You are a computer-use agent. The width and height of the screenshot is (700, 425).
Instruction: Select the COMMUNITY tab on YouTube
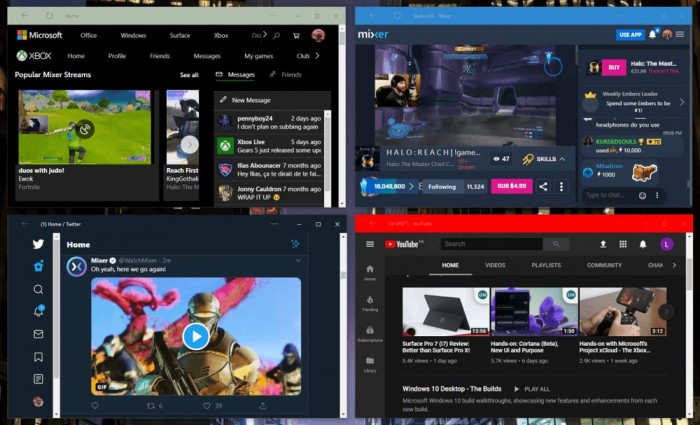coord(604,265)
